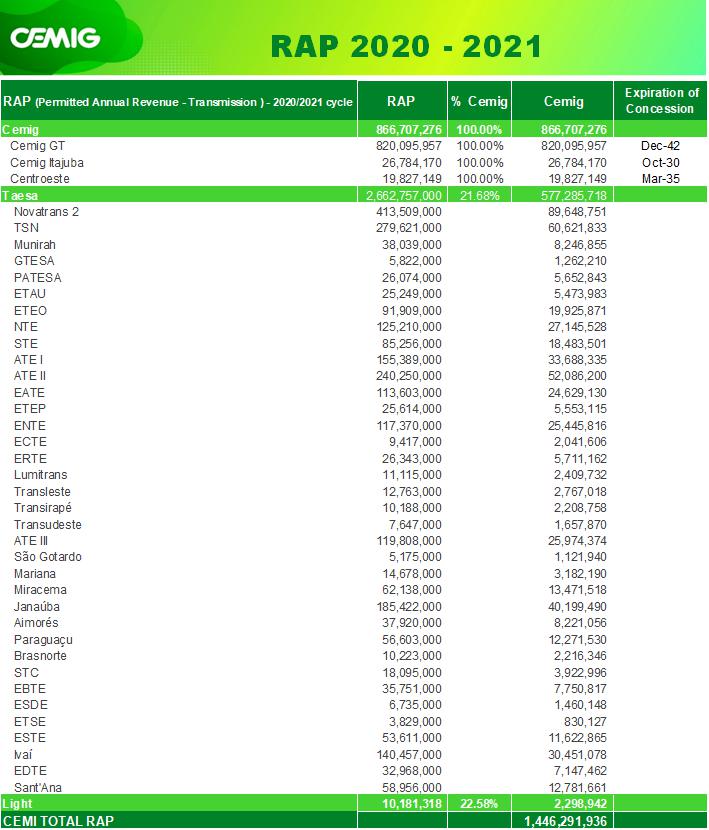Click the 'STE' row label
The height and width of the screenshot is (830, 709).
click(x=25, y=344)
